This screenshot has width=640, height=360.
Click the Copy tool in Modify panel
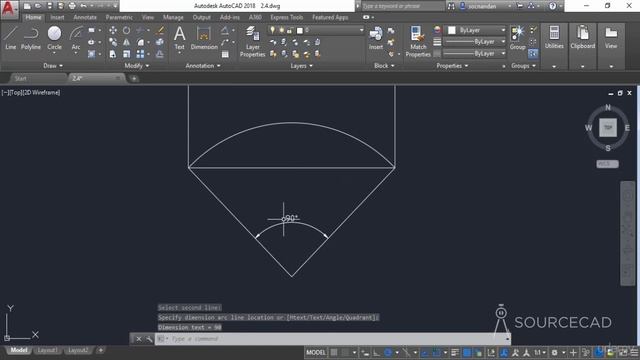click(113, 42)
